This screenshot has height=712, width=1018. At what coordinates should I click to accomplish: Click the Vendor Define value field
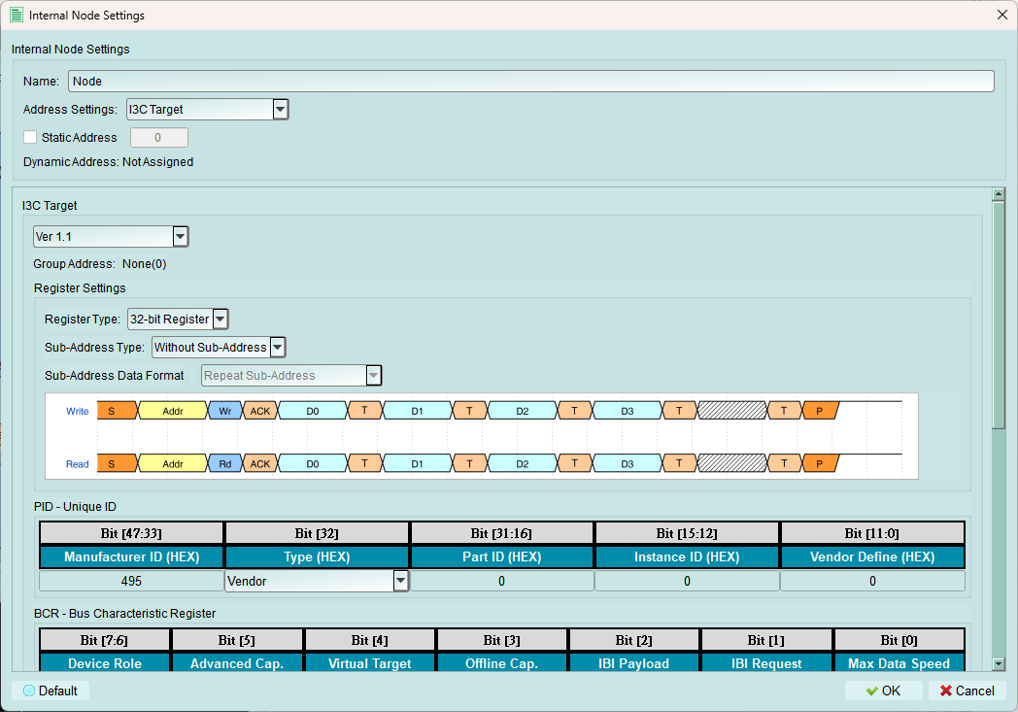(873, 581)
